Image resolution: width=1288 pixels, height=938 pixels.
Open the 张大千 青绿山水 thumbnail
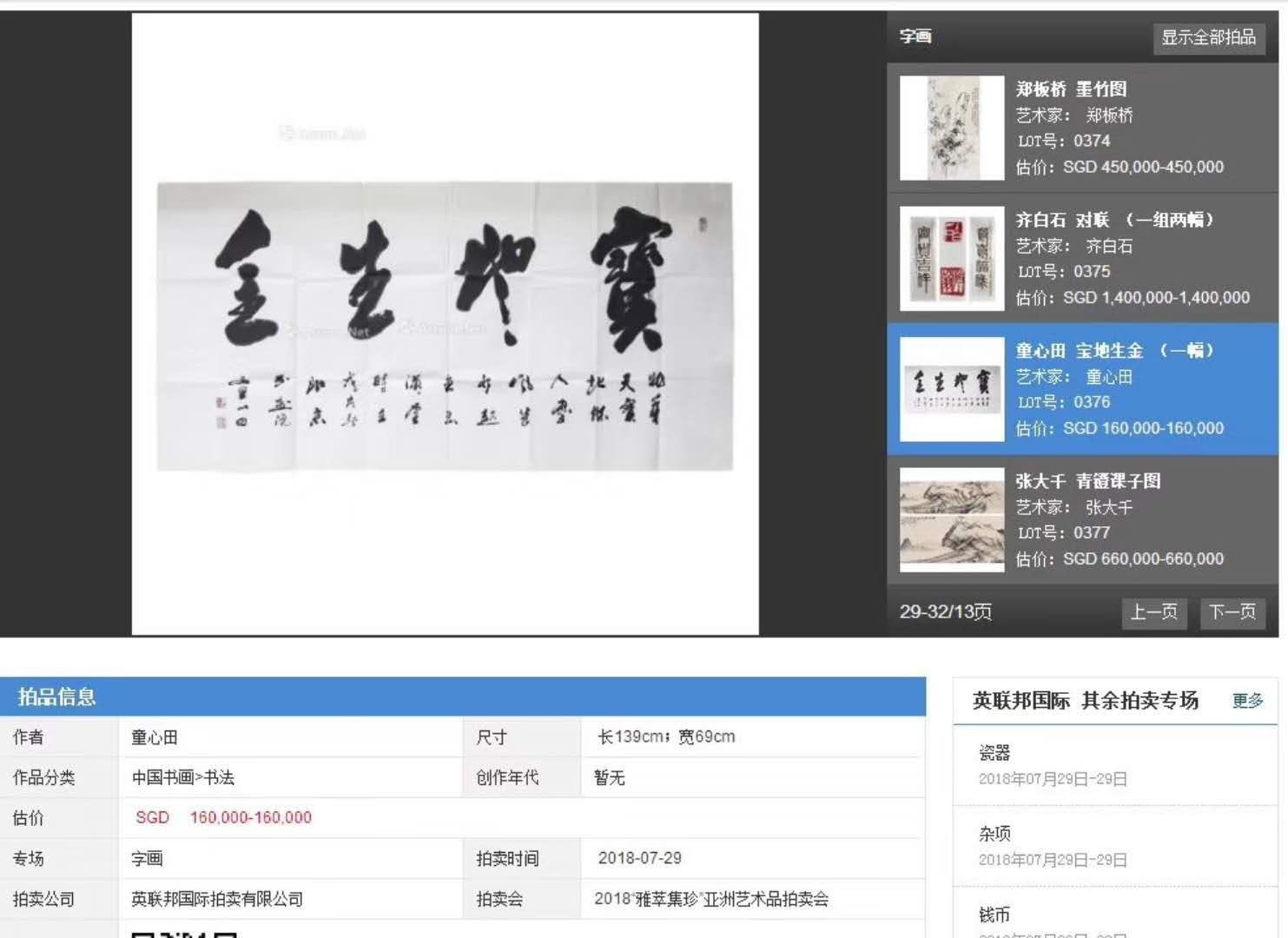click(x=952, y=519)
